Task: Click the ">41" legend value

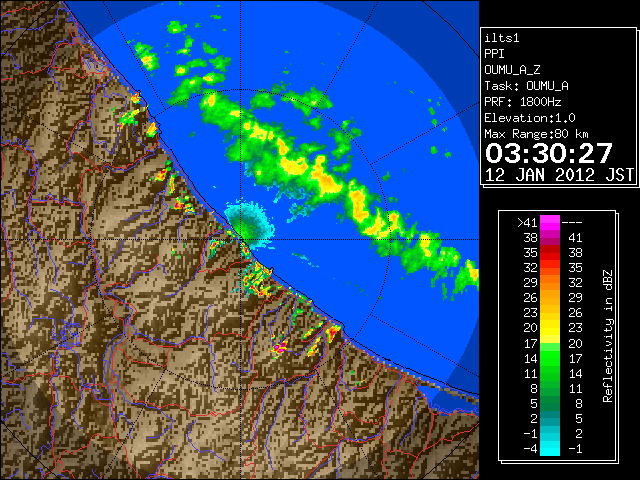Action: coord(527,223)
